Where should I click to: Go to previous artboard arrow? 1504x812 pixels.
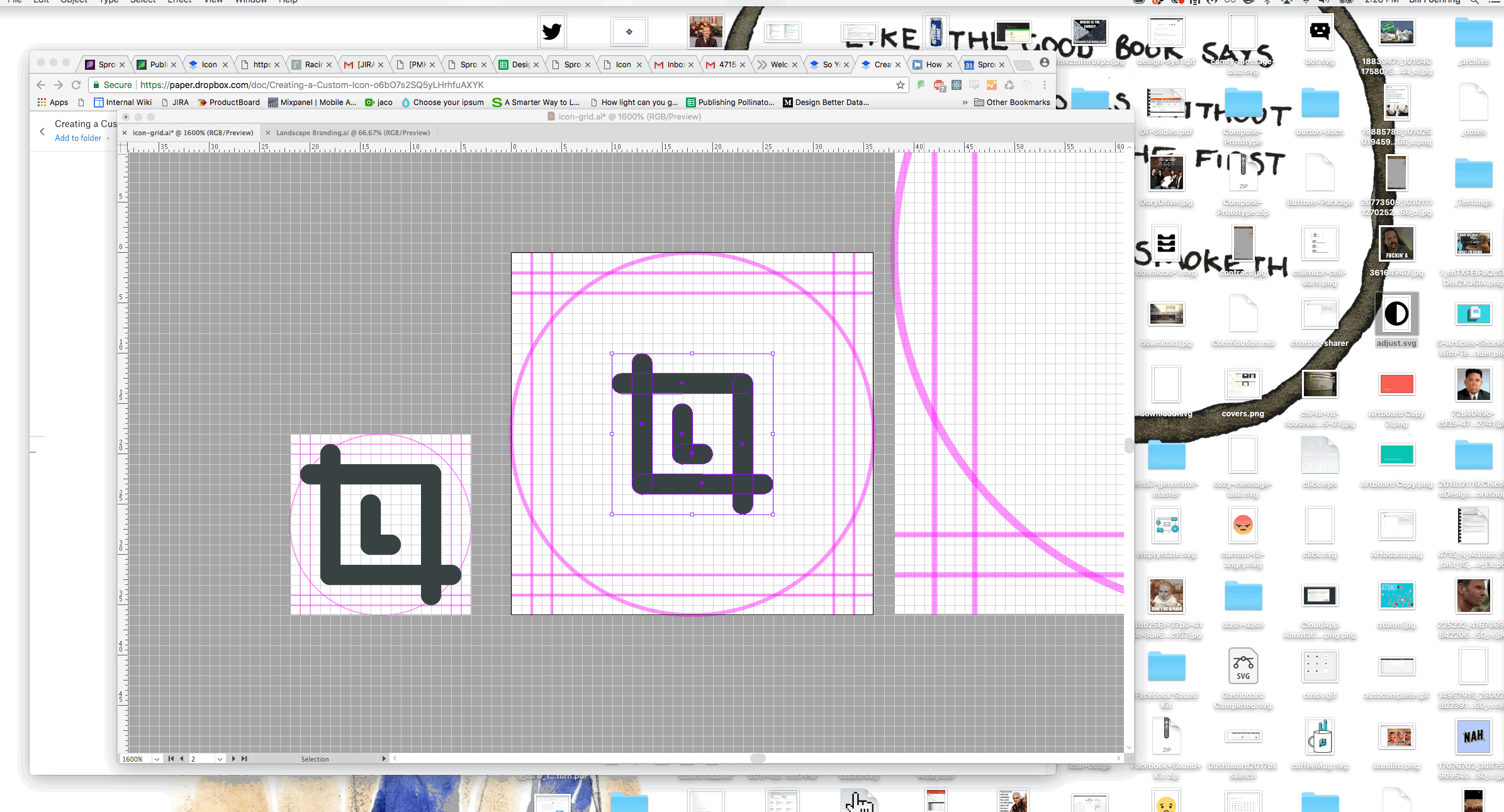182,759
